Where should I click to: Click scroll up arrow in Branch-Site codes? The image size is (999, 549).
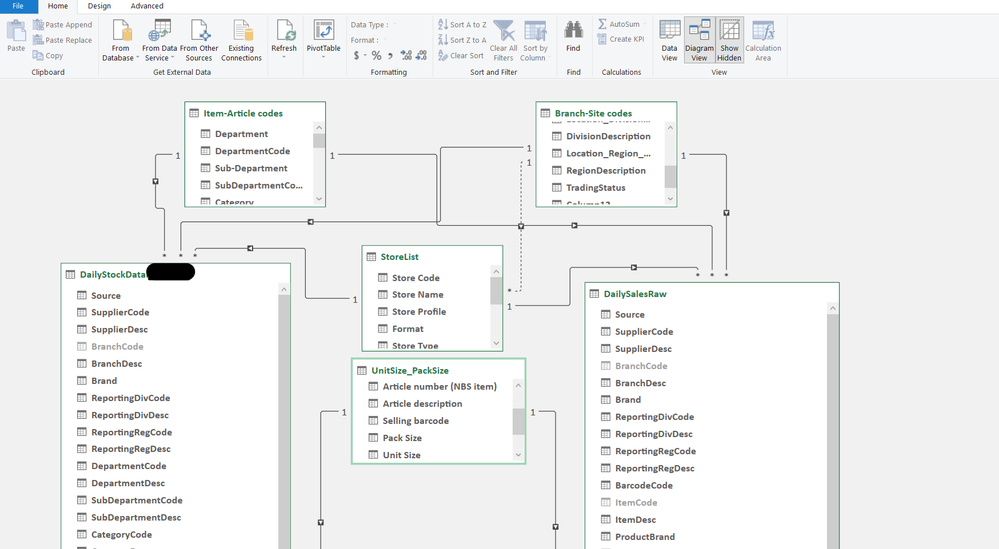(x=670, y=128)
